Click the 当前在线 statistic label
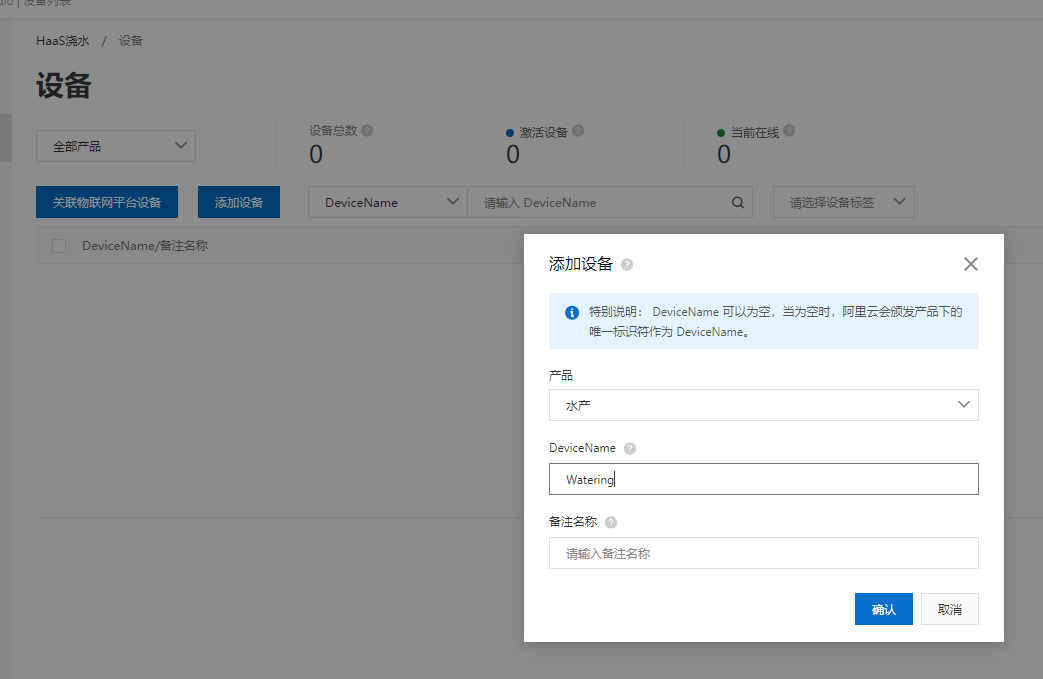Screen dimensions: 1043x679 click(755, 132)
